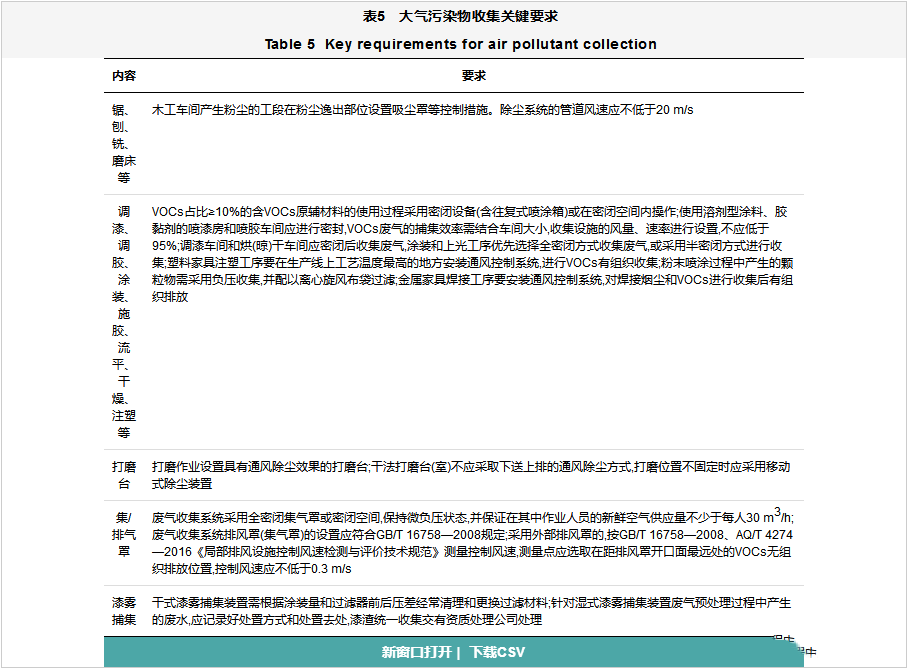Download the table using 下载CSV
Screen dimensions: 909x669
tap(497, 653)
